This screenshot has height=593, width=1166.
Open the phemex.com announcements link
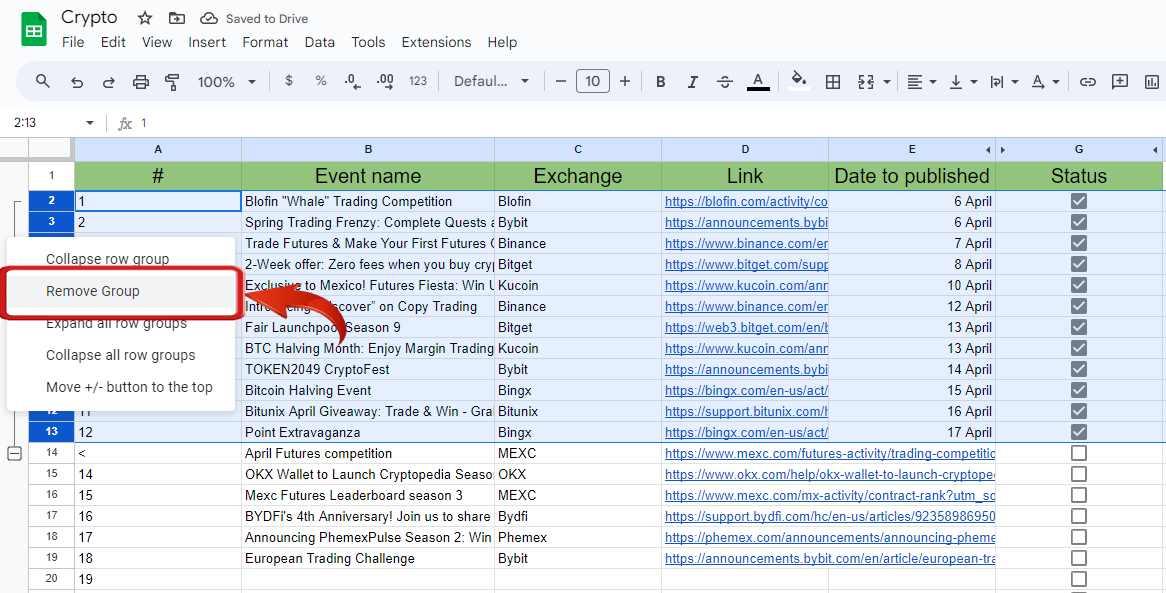(x=830, y=537)
